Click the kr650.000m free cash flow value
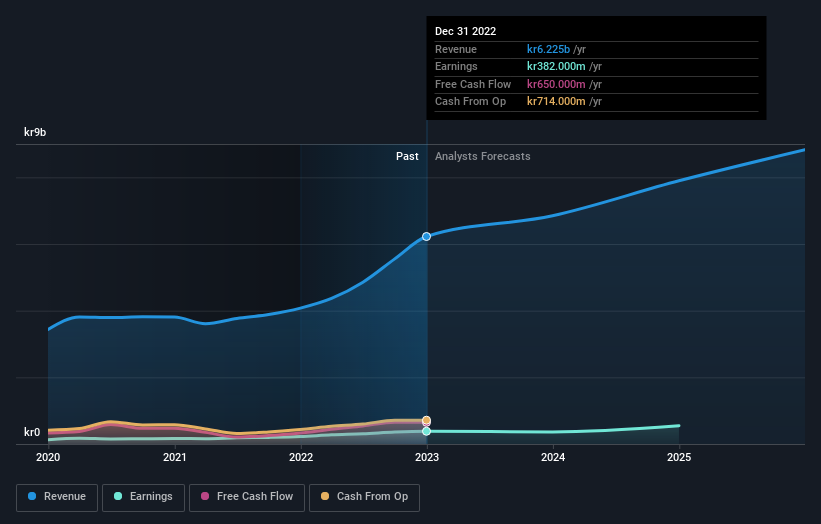 click(x=556, y=84)
